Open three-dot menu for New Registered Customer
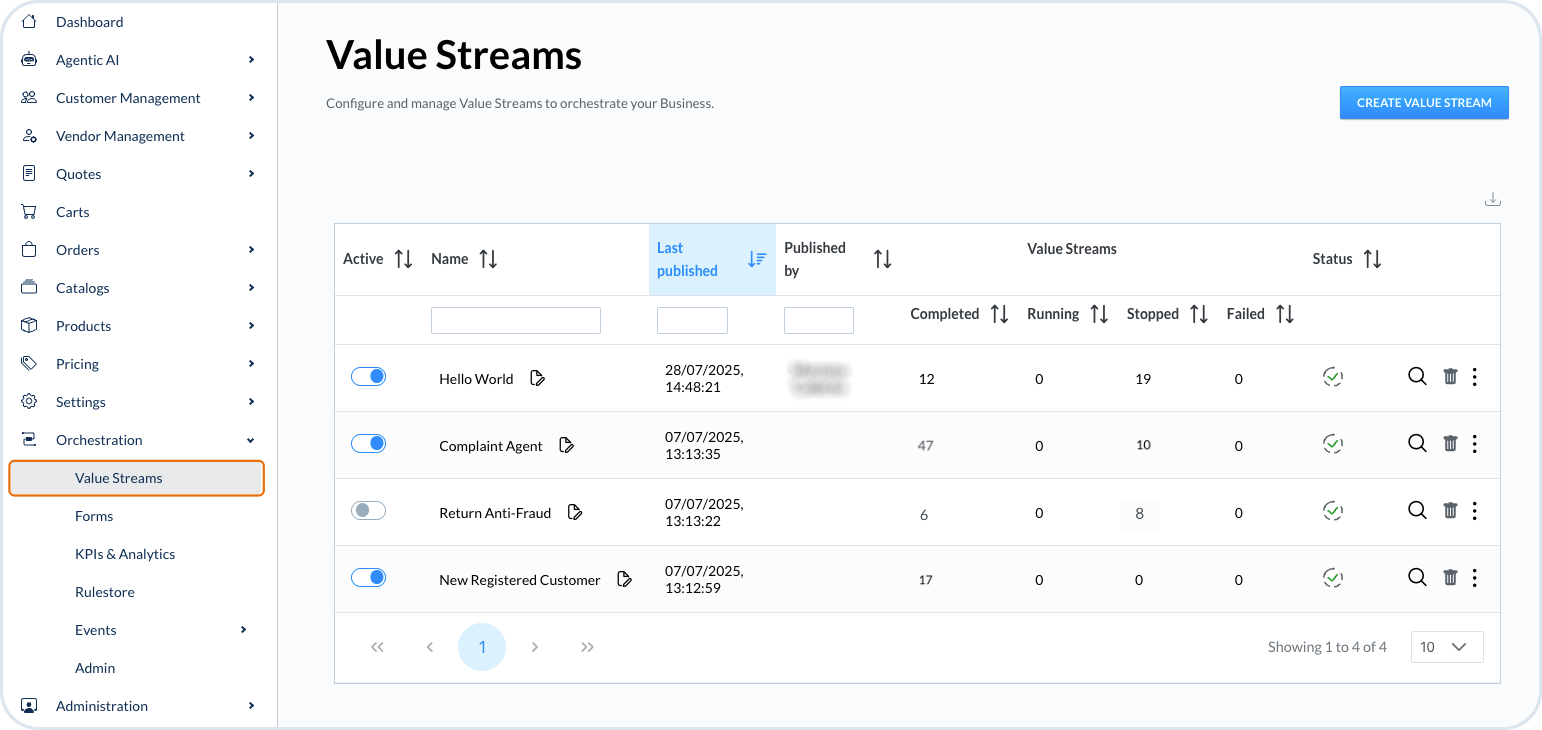Image resolution: width=1542 pixels, height=730 pixels. coord(1475,577)
